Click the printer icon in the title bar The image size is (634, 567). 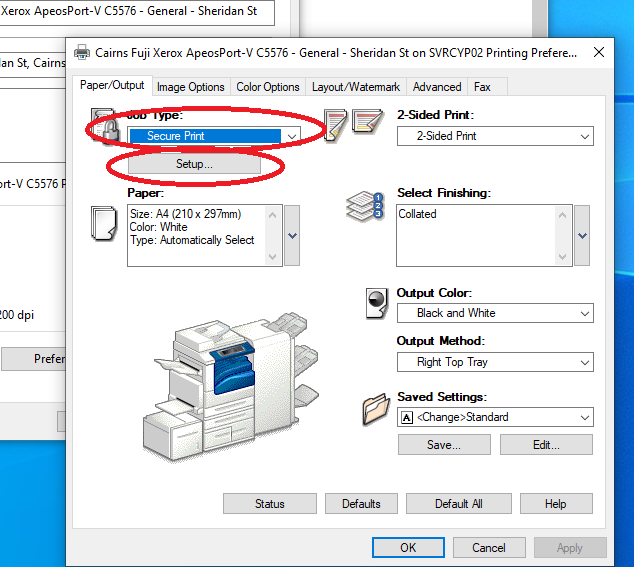coord(82,53)
